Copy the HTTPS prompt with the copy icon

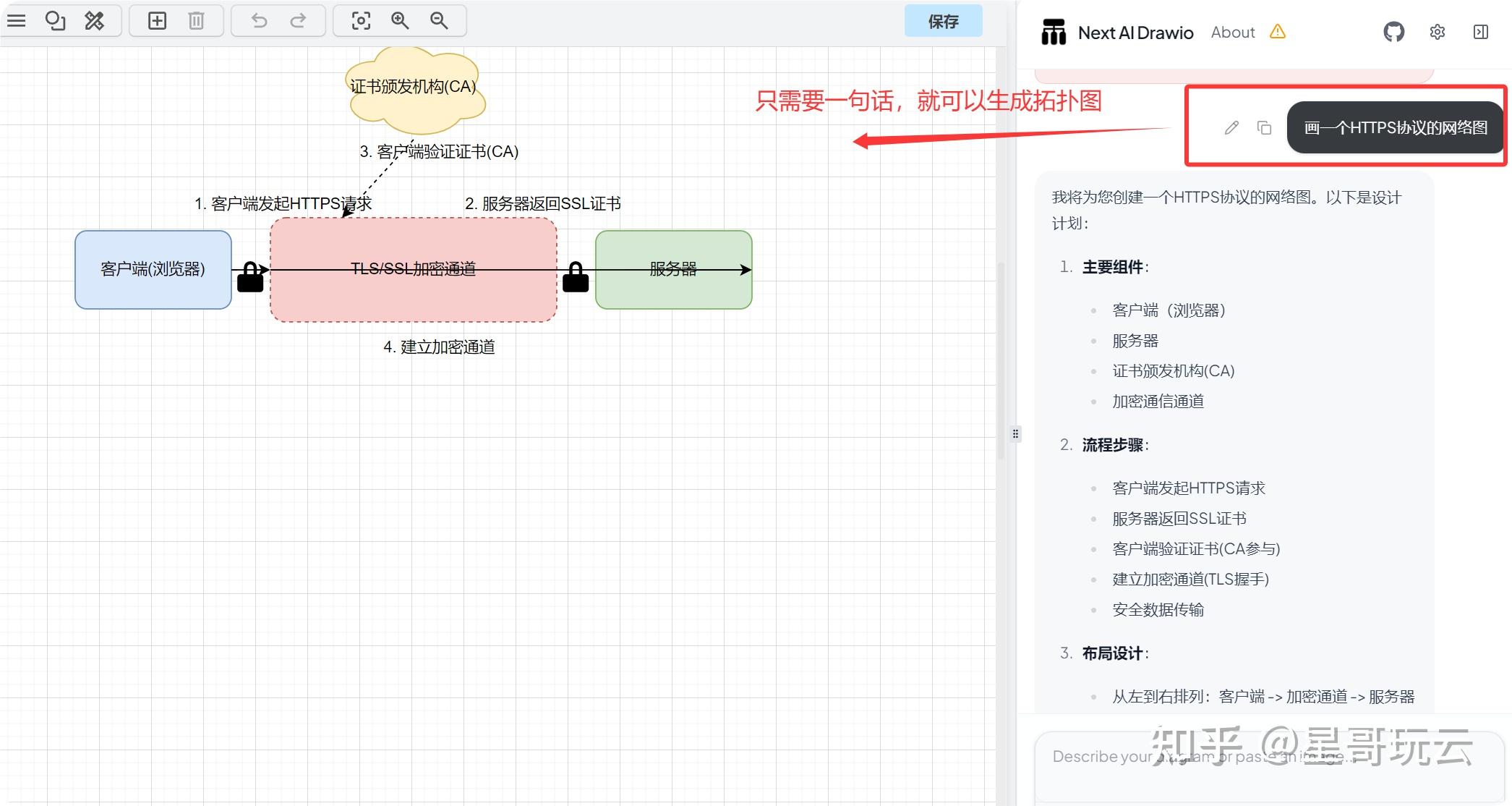(1264, 127)
